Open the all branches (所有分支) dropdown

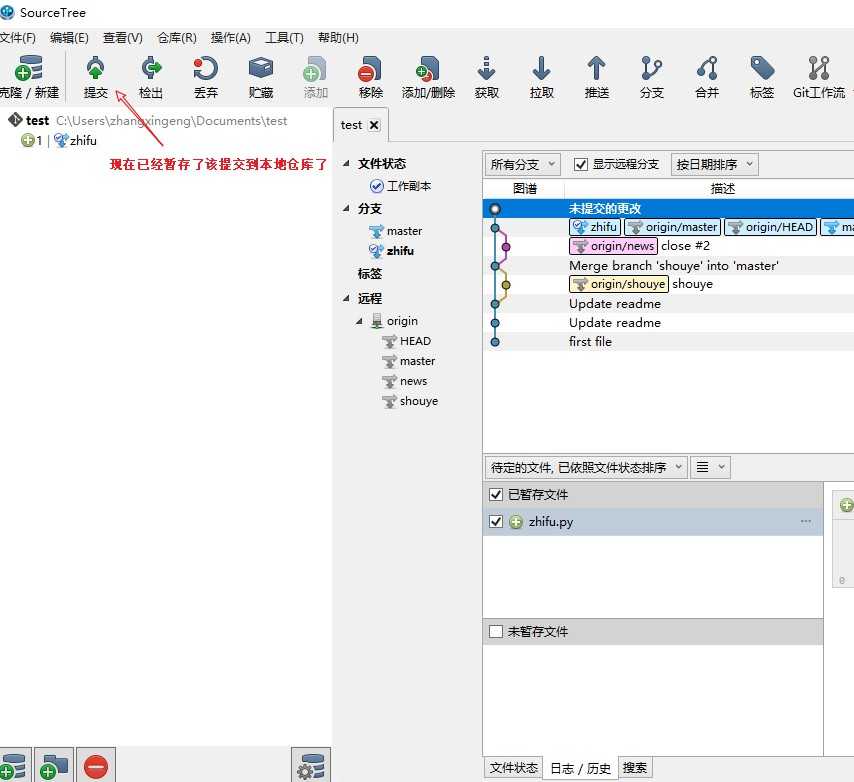coord(522,164)
